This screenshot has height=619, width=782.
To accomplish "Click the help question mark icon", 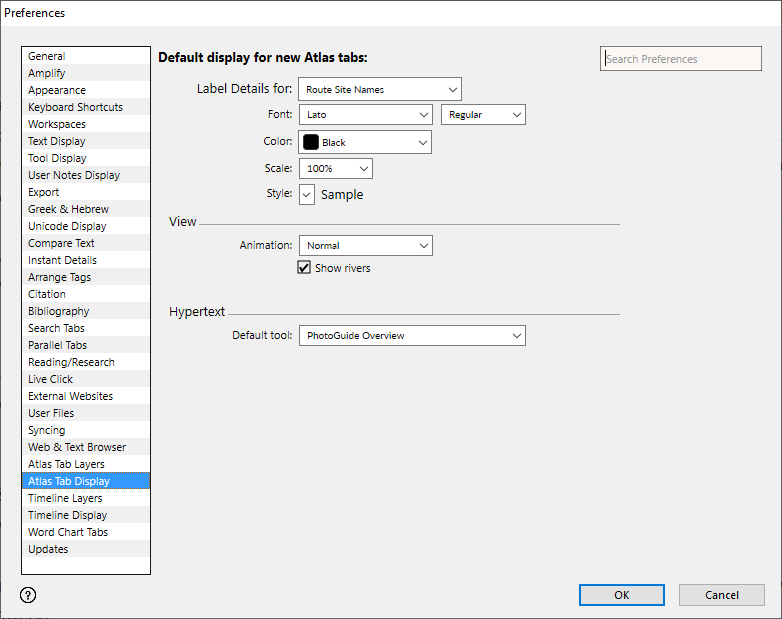I will [28, 595].
